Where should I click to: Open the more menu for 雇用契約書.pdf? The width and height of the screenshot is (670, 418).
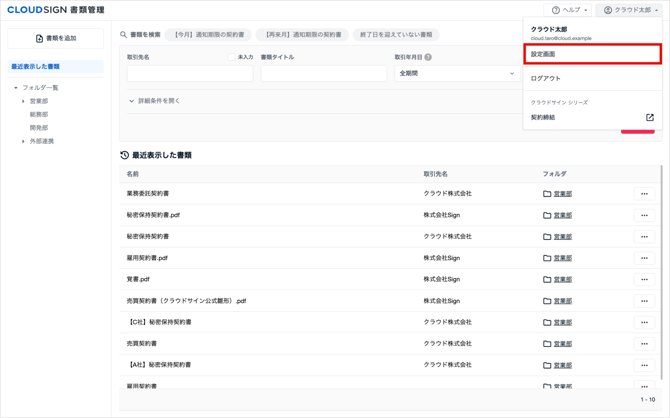[x=644, y=258]
